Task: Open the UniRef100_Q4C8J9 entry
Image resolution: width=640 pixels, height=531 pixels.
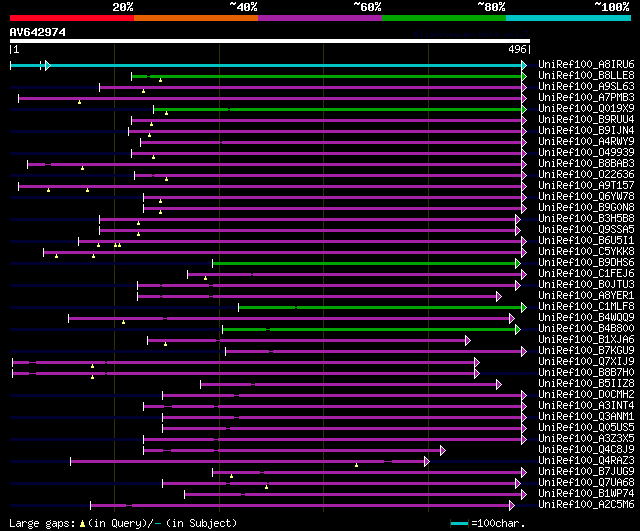Action: coord(586,450)
